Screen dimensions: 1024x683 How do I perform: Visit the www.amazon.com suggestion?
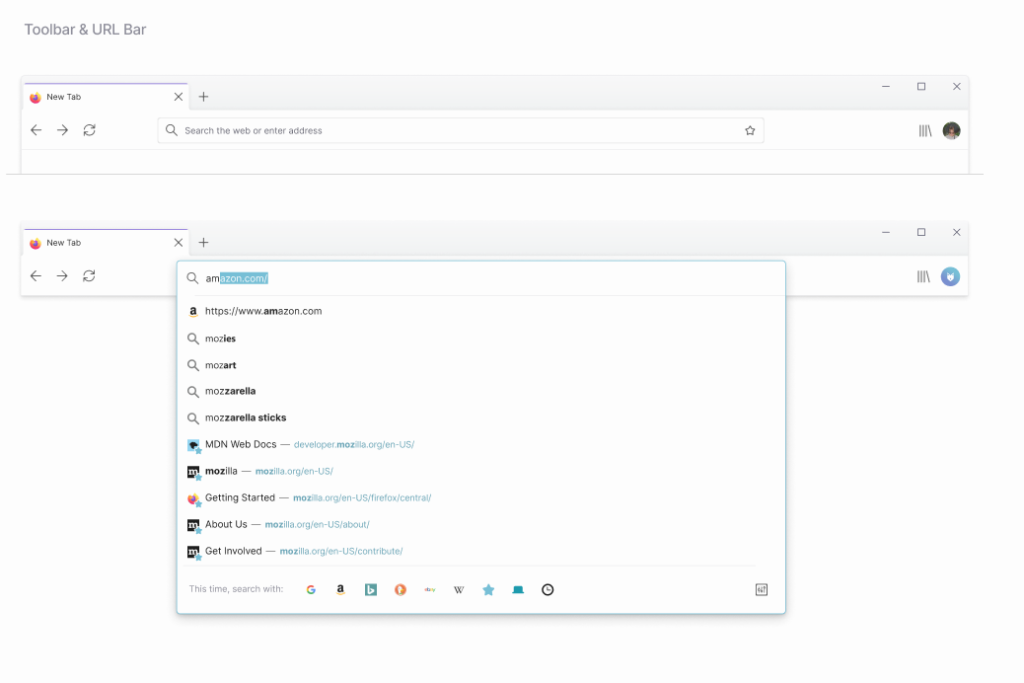point(262,311)
